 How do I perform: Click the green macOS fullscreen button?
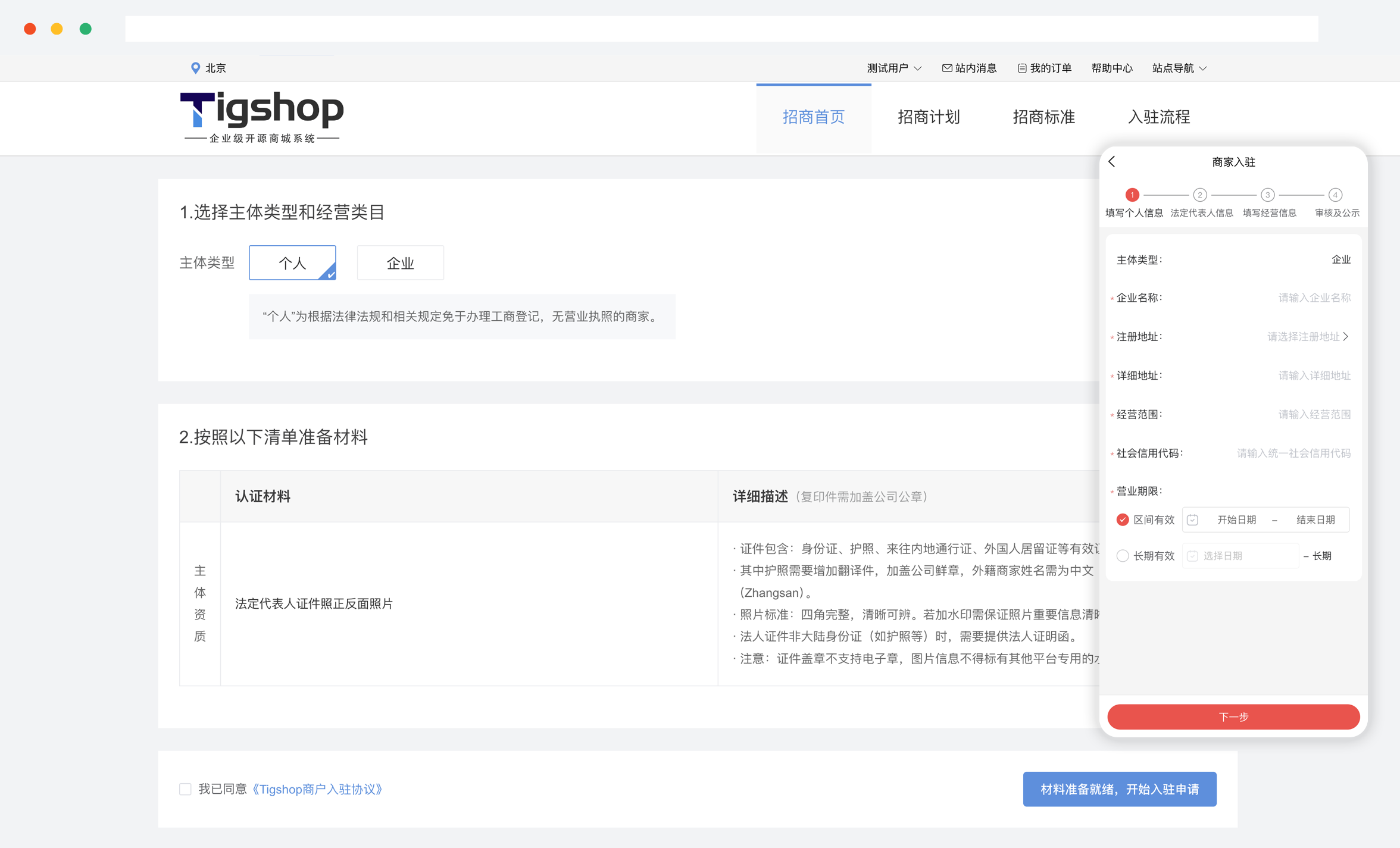(x=86, y=29)
